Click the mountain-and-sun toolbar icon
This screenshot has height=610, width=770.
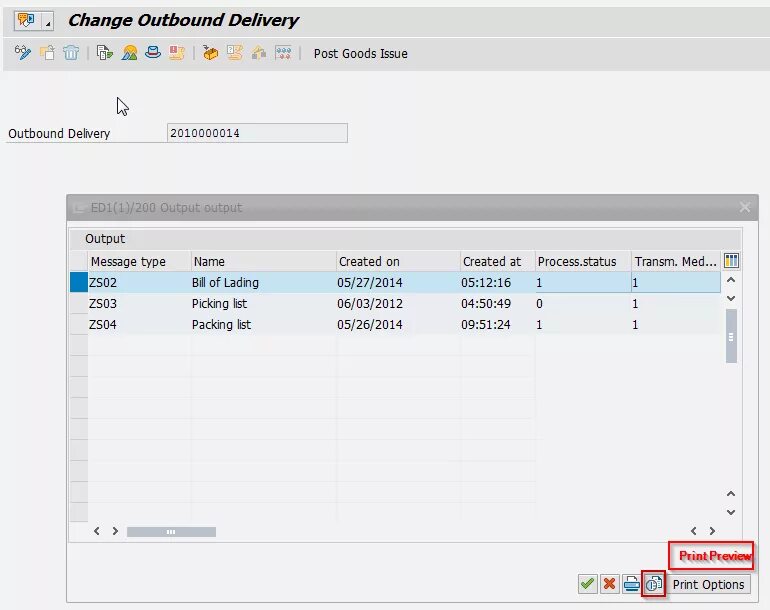[129, 53]
